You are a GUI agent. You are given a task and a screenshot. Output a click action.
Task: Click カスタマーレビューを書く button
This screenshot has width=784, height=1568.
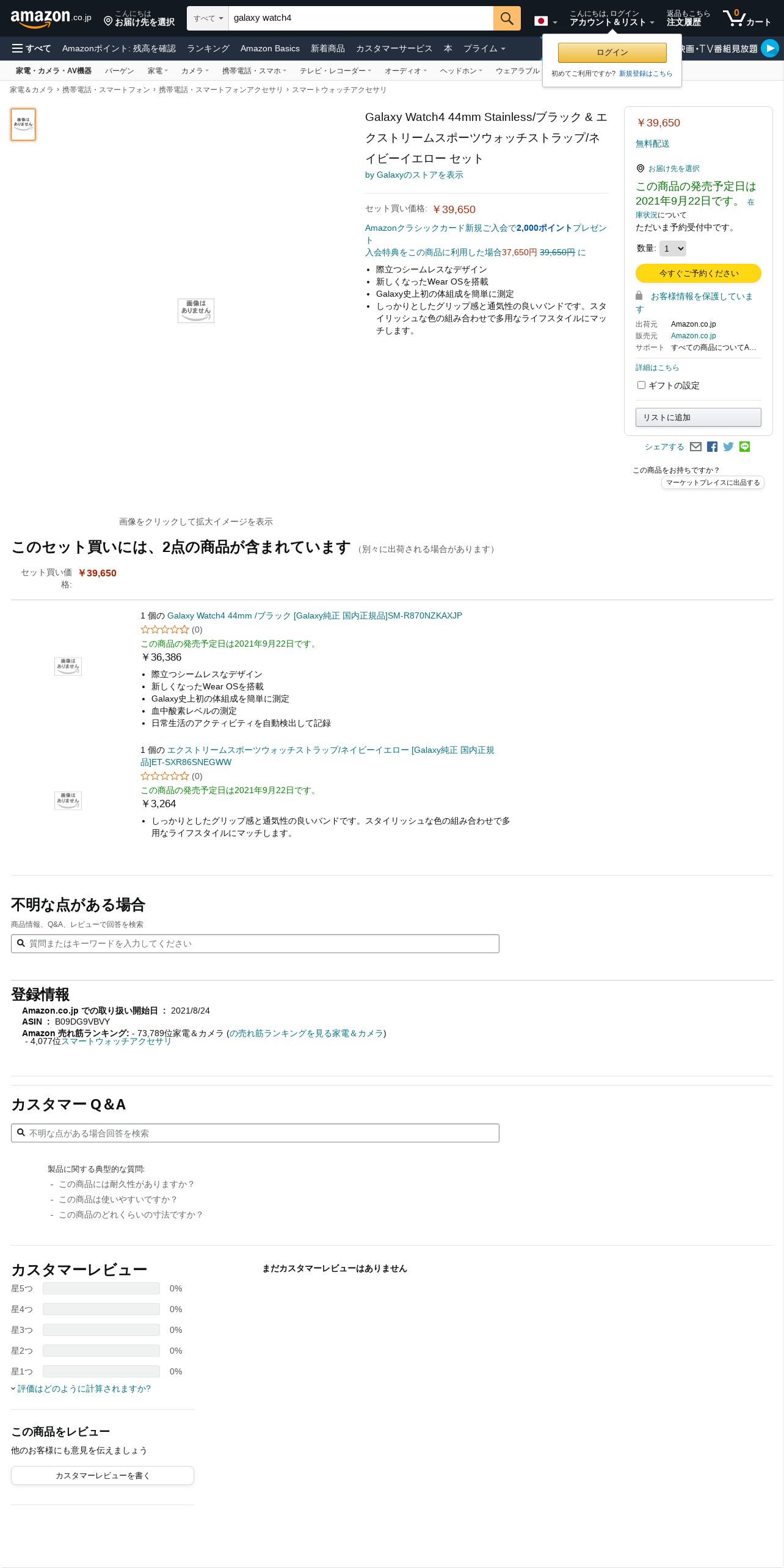point(103,1475)
